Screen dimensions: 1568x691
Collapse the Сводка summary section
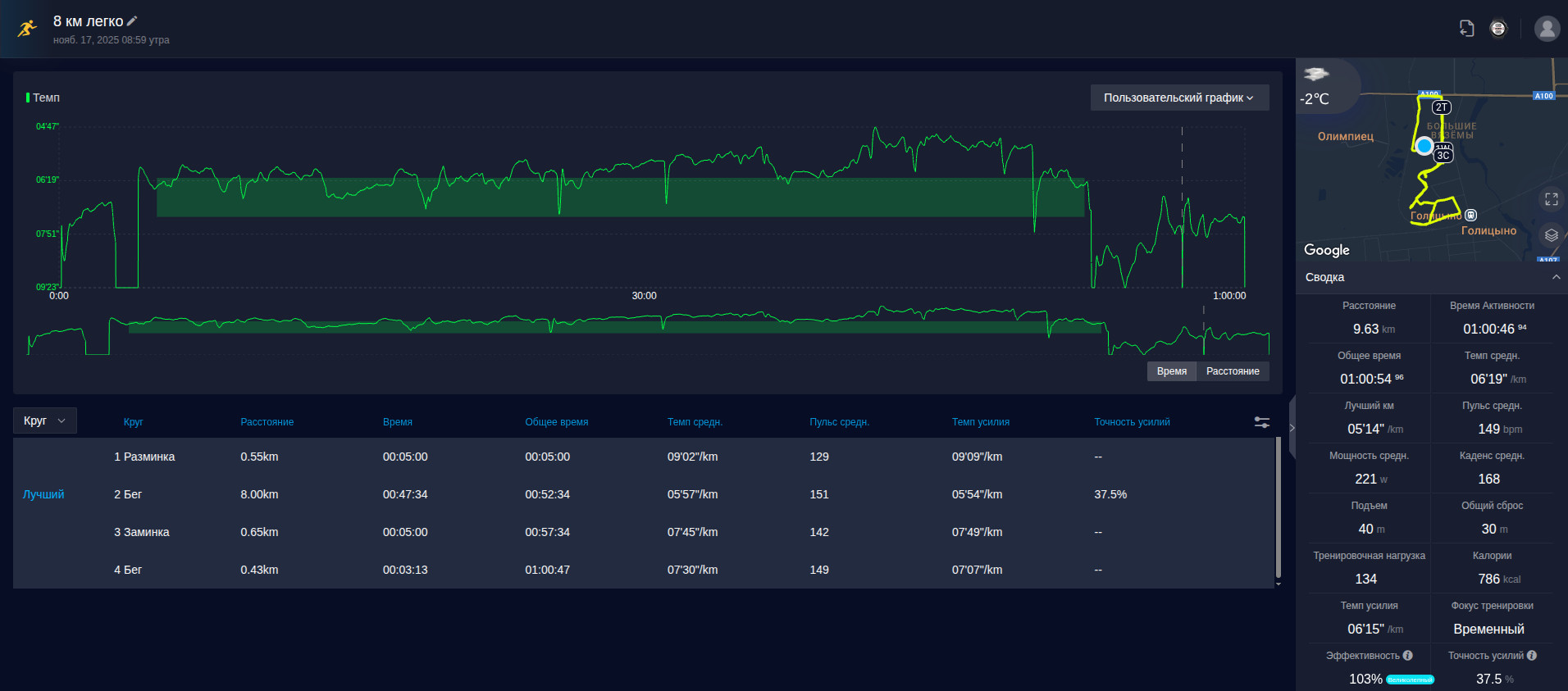[x=1556, y=277]
